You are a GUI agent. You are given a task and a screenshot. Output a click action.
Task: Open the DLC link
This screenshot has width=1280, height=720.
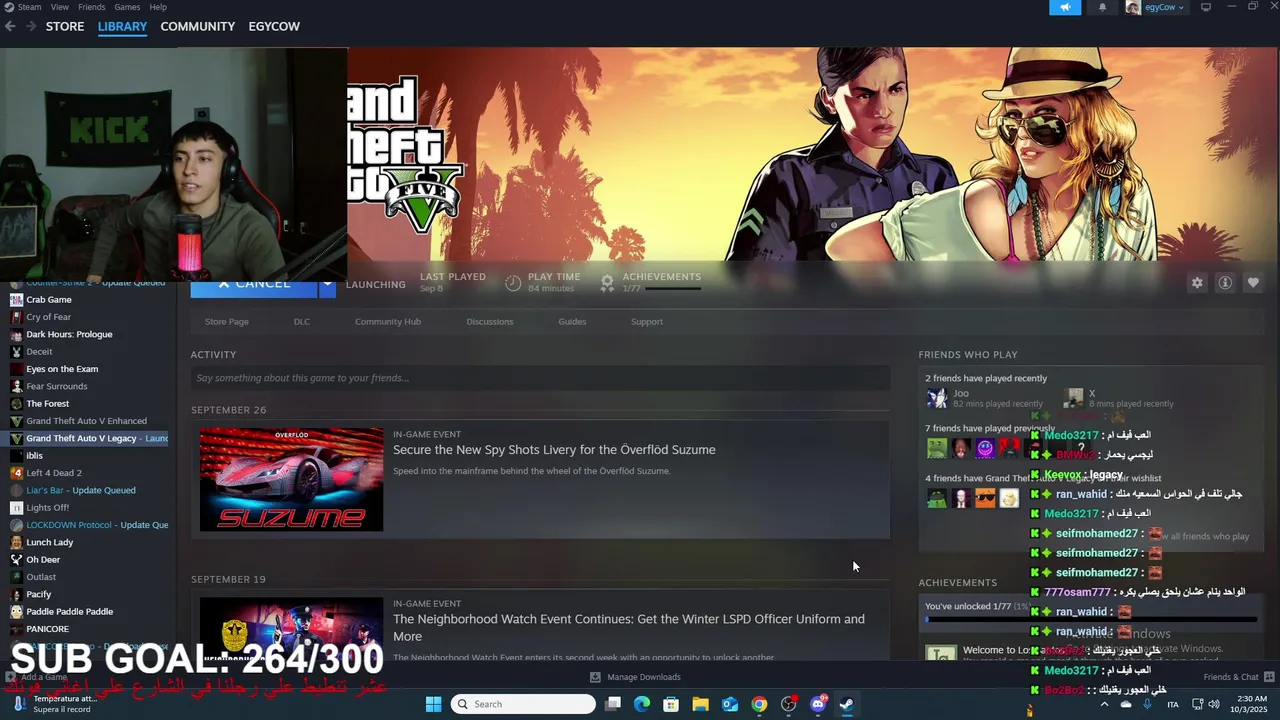[x=302, y=321]
